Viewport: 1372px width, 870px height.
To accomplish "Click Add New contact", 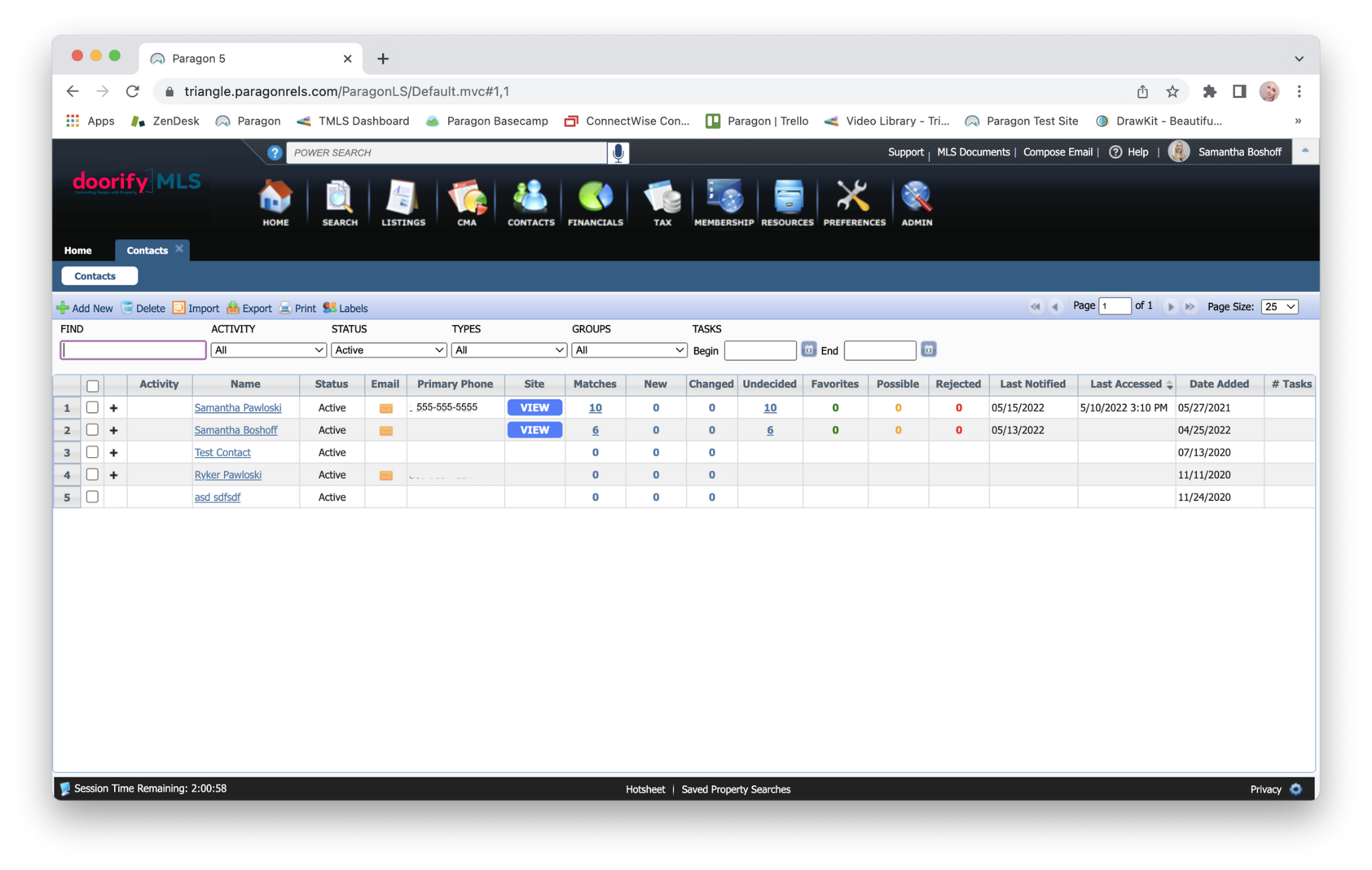I will [x=85, y=308].
